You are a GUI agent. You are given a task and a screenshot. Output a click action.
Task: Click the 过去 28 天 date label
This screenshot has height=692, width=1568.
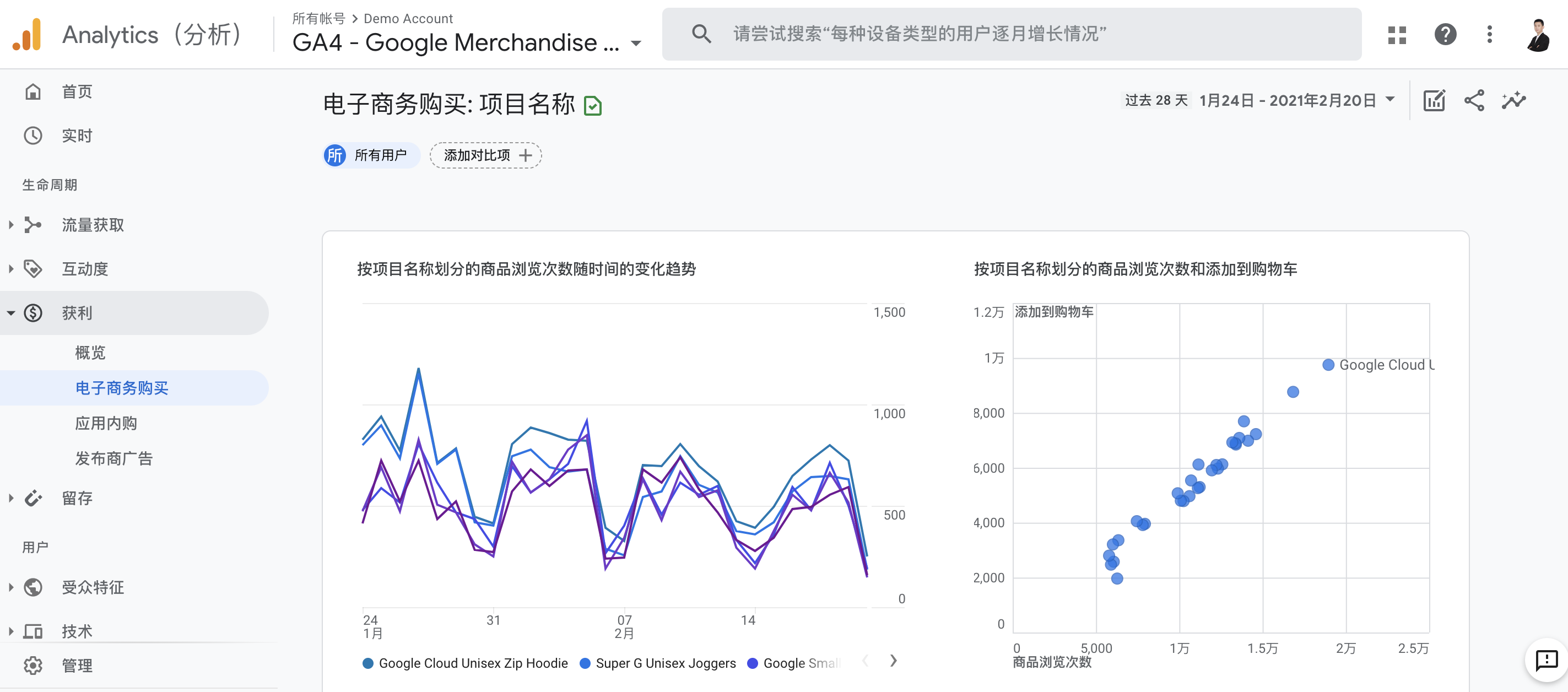coord(1156,100)
